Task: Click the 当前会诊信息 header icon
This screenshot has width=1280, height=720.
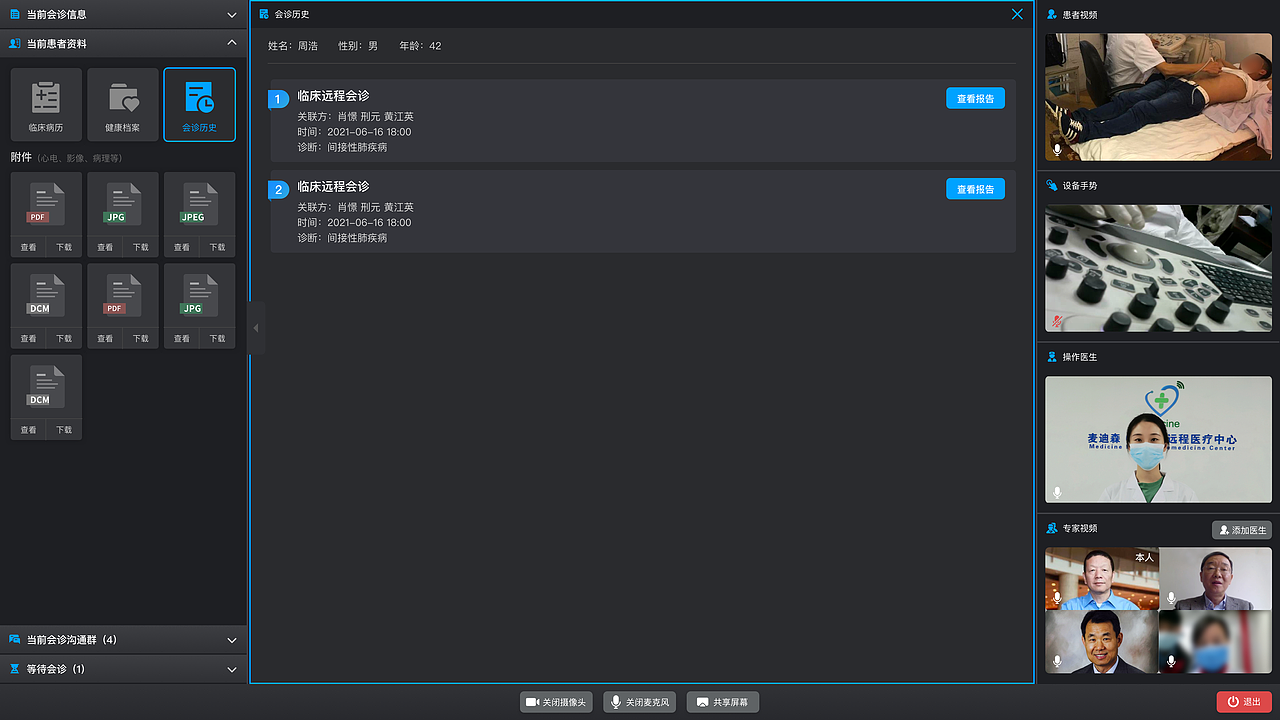Action: pyautogui.click(x=15, y=14)
